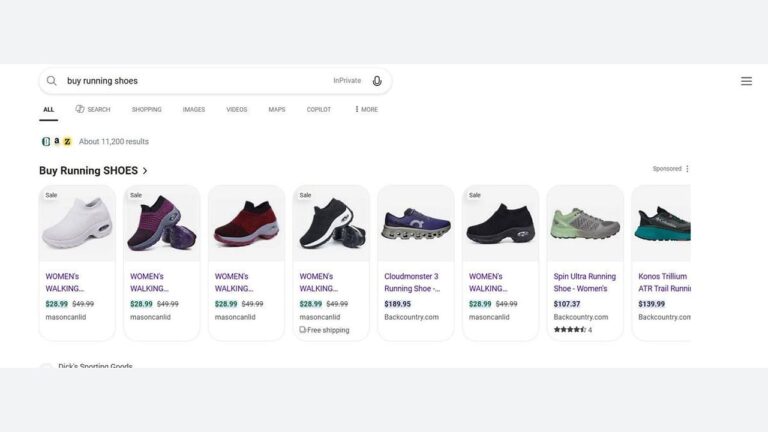Click the green source icon beside results count
Viewport: 768px width, 432px height.
pyautogui.click(x=46, y=142)
